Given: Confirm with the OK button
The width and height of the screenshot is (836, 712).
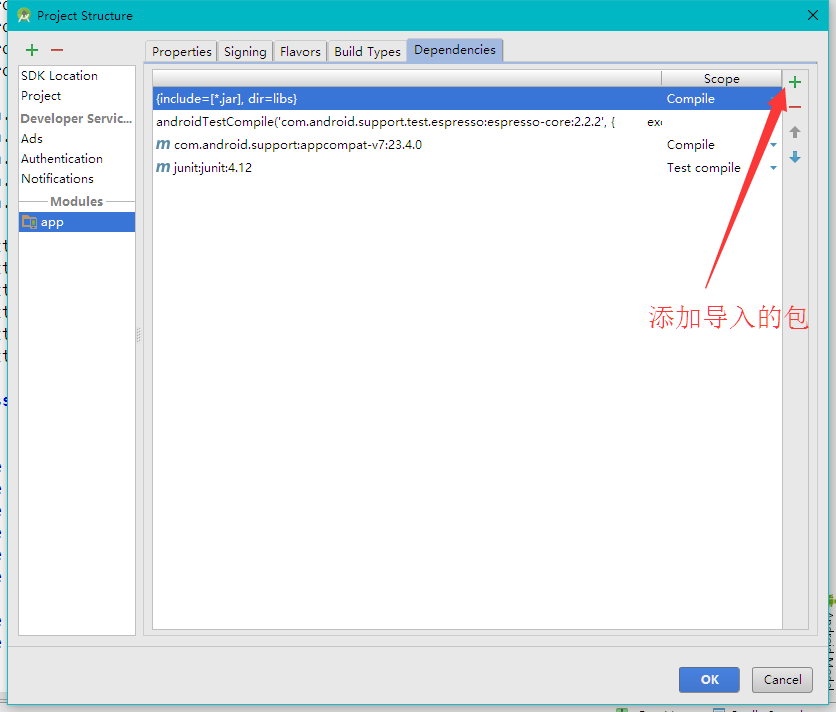Looking at the screenshot, I should [x=709, y=679].
